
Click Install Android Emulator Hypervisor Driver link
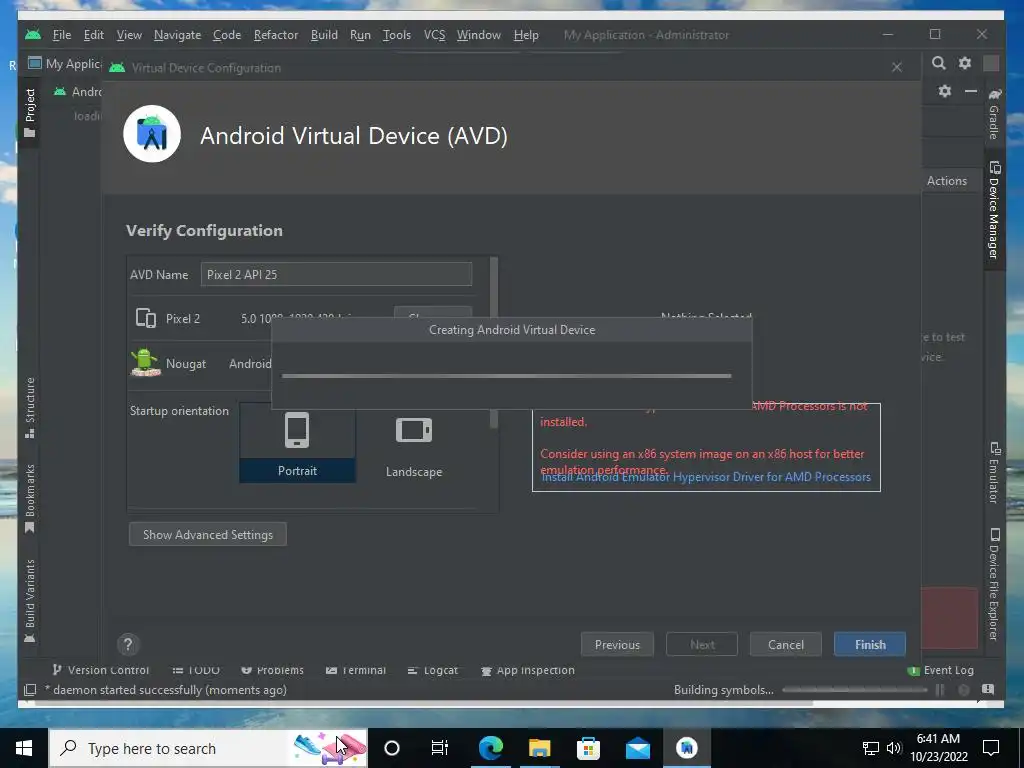pyautogui.click(x=706, y=477)
